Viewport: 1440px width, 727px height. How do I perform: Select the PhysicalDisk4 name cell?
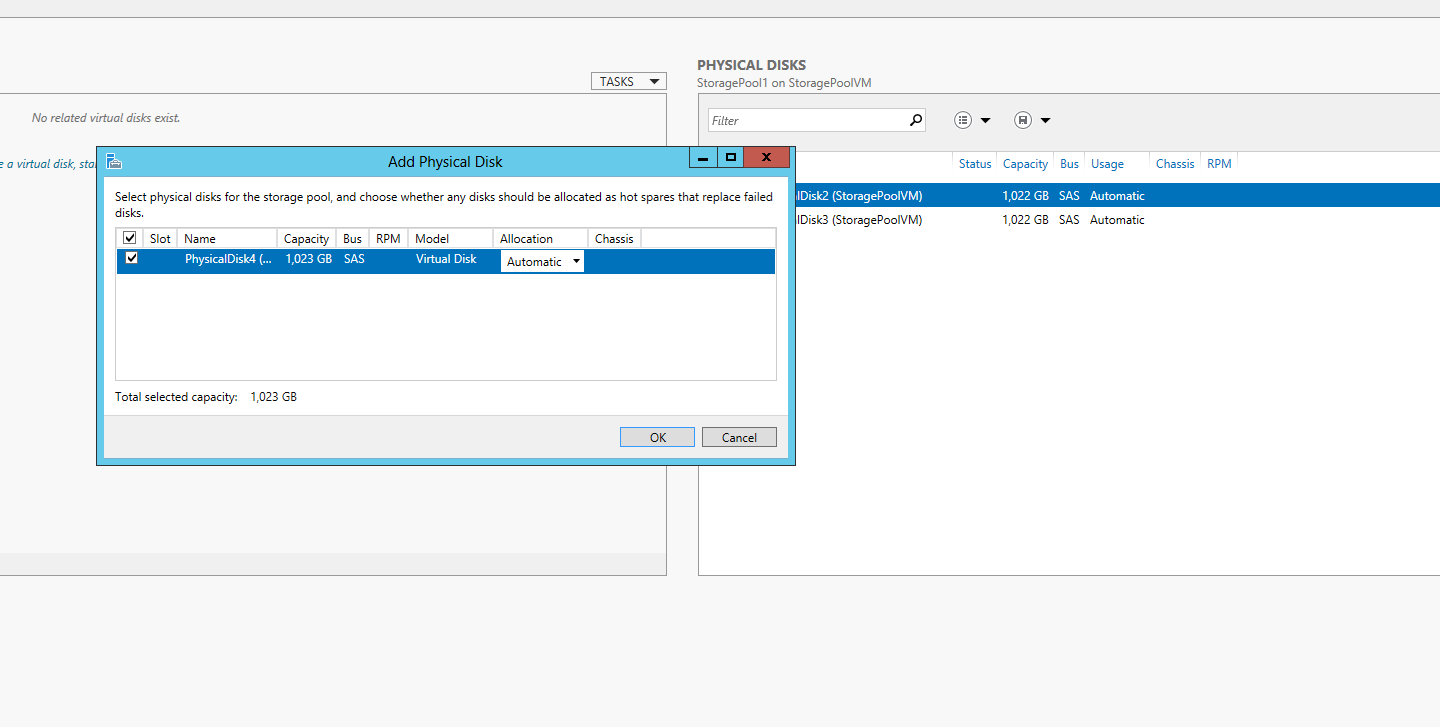[x=228, y=259]
